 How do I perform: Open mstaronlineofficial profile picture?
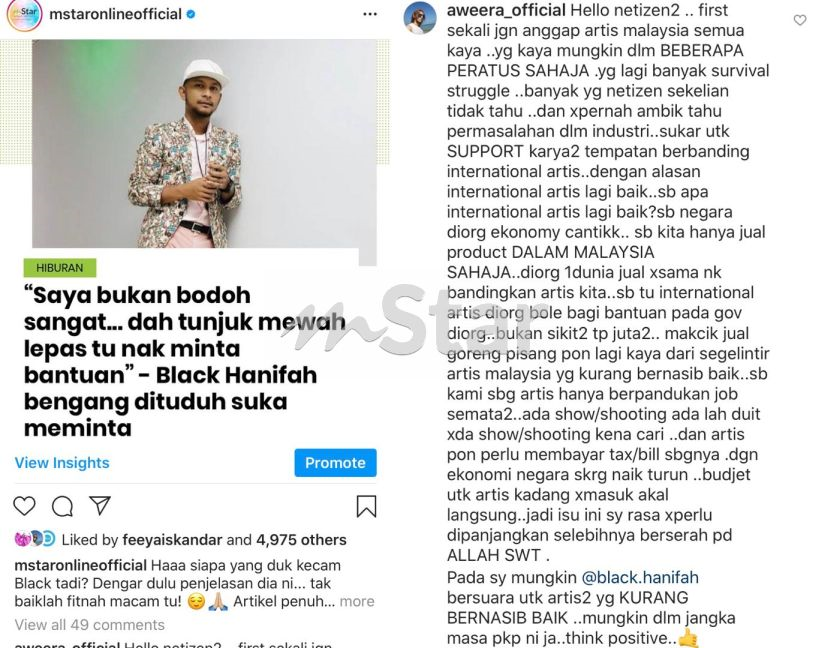[x=24, y=14]
